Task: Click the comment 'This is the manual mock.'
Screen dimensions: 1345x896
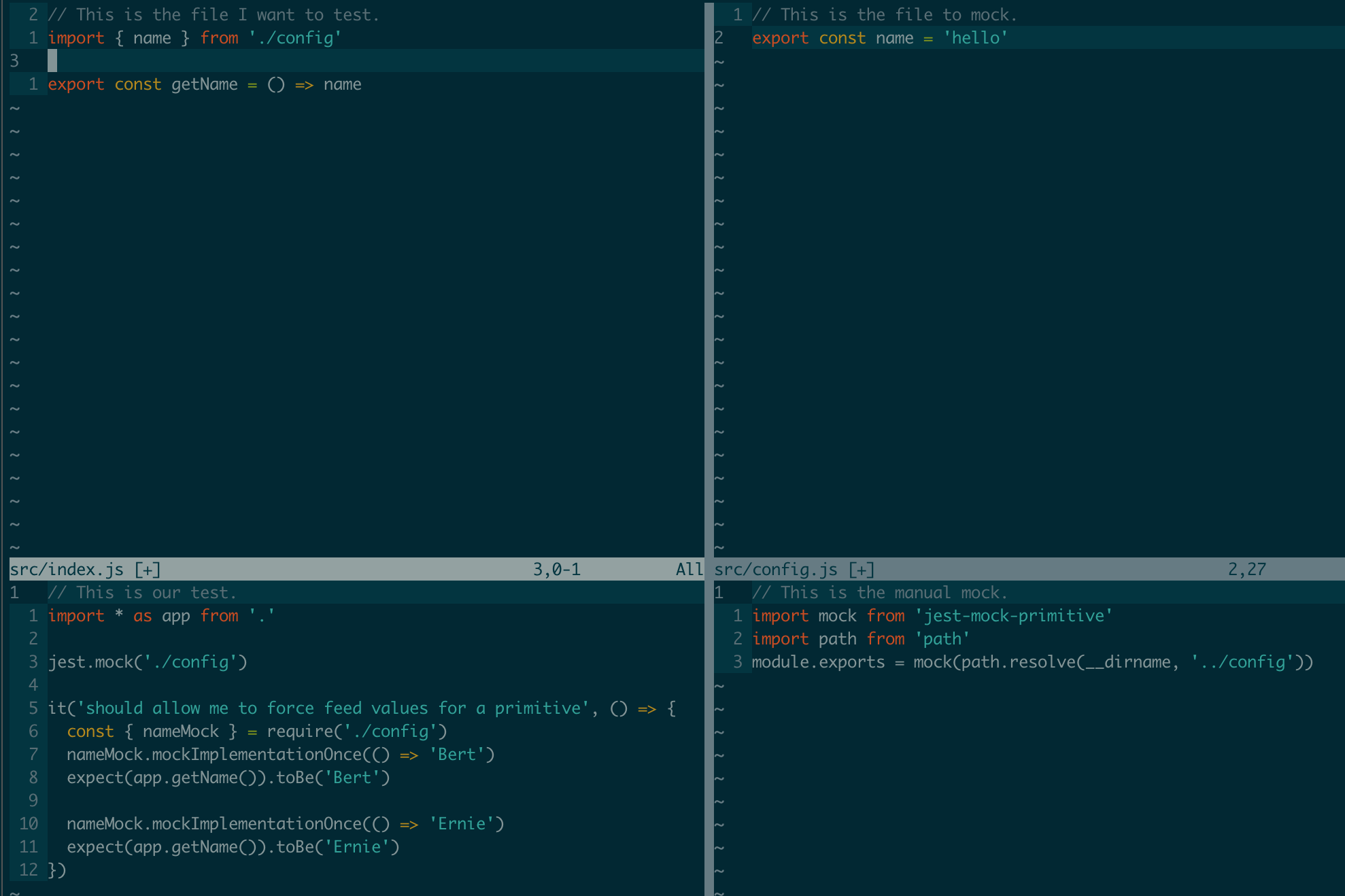Action: point(880,592)
